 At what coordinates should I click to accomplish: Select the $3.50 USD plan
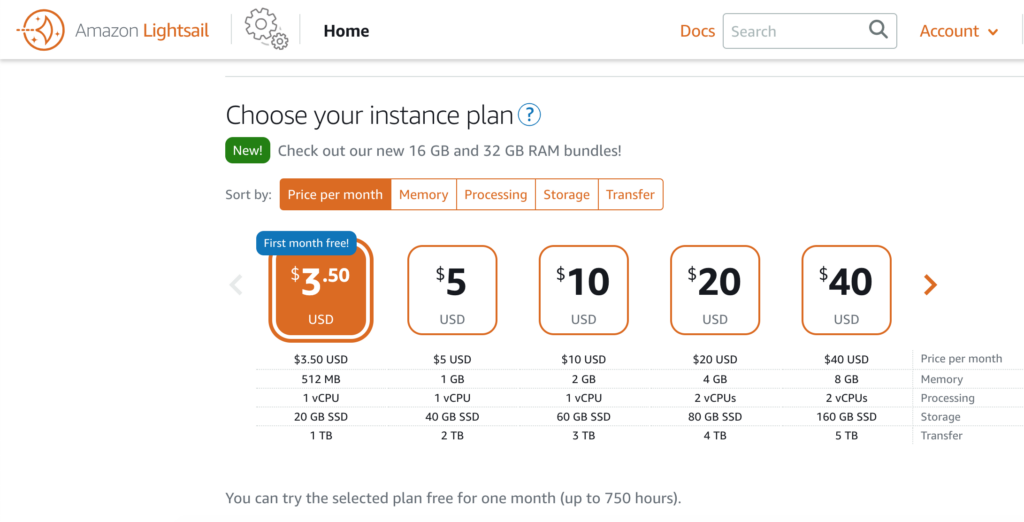point(321,290)
